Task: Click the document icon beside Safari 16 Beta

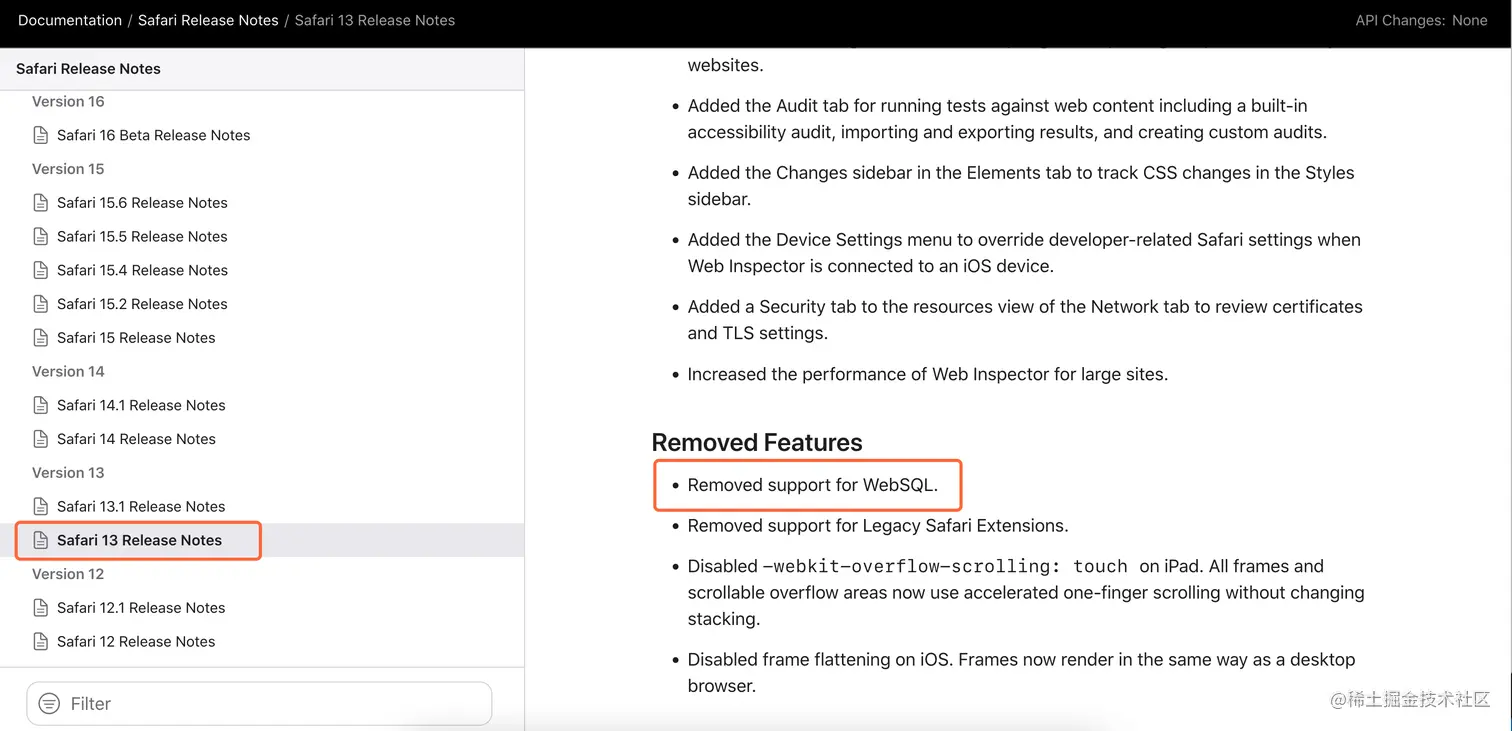Action: pyautogui.click(x=41, y=135)
